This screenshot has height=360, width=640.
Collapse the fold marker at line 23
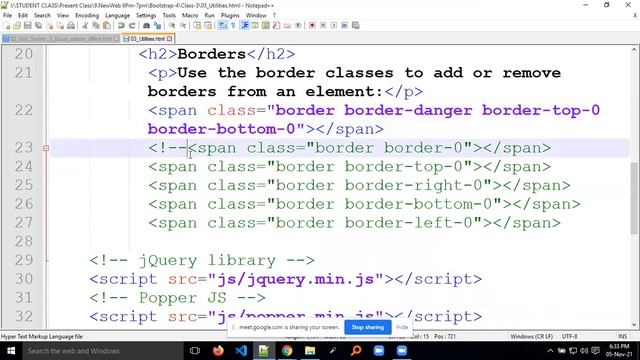[46, 148]
